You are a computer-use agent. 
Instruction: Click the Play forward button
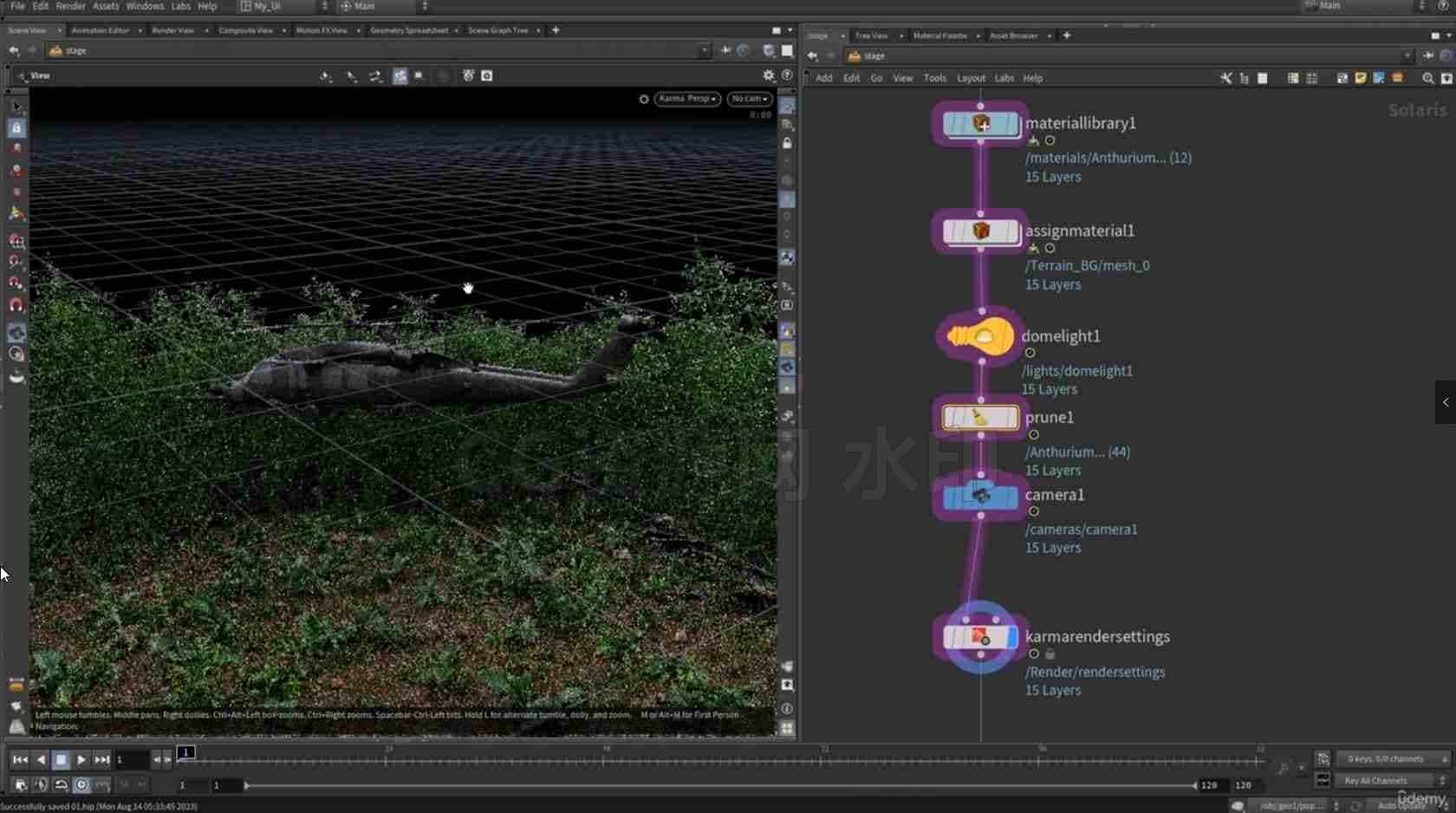(81, 760)
